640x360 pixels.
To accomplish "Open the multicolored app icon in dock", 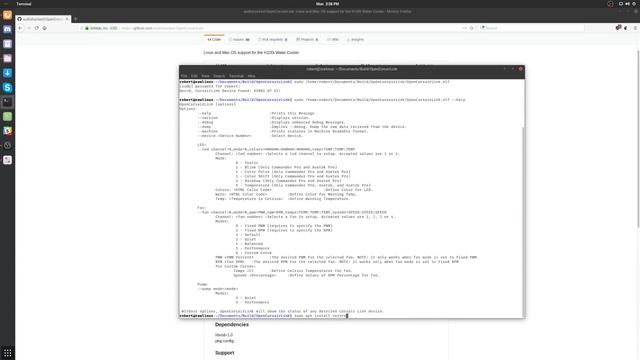I will (7, 131).
